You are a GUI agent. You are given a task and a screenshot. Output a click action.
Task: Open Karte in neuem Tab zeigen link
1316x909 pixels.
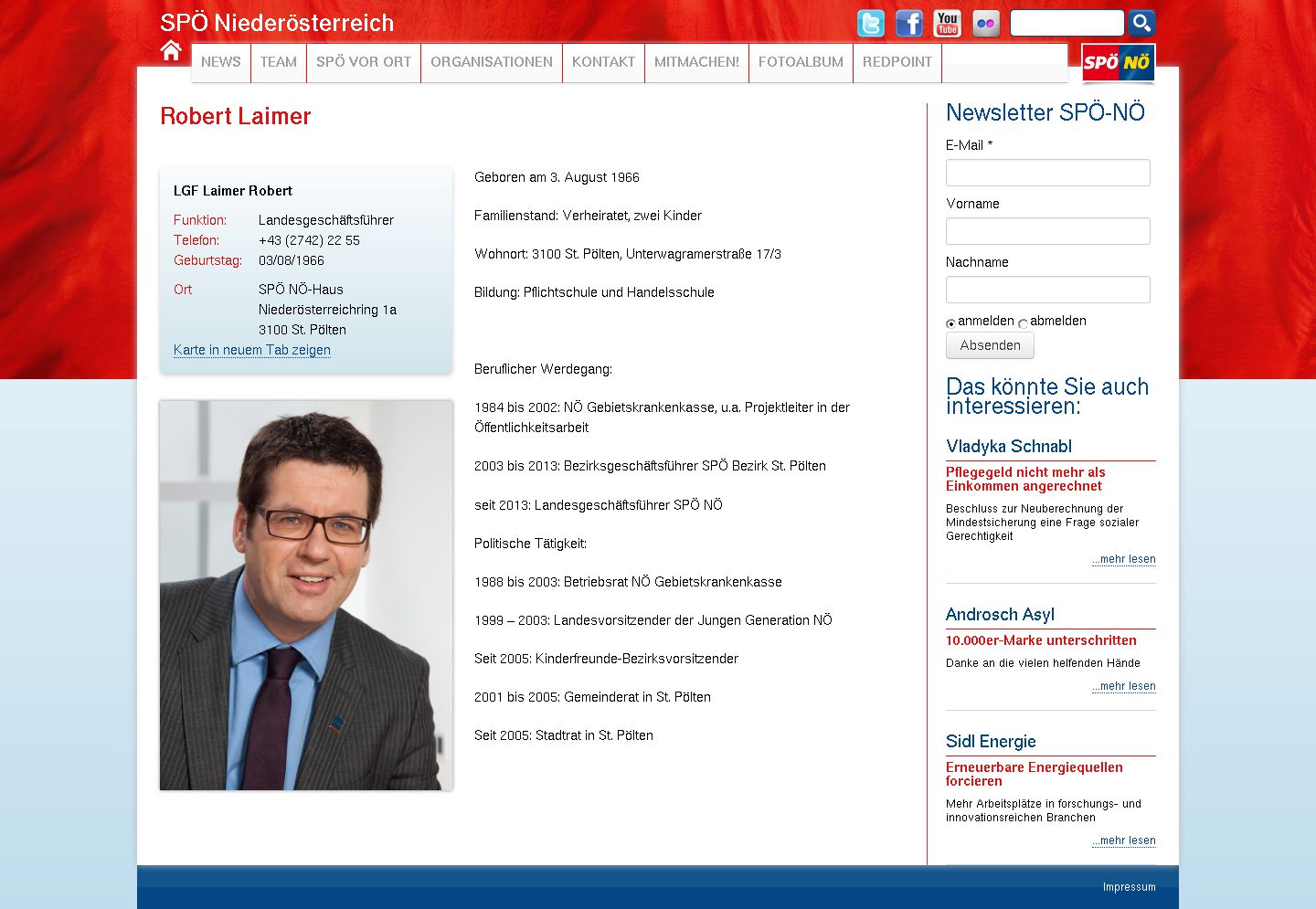point(252,350)
